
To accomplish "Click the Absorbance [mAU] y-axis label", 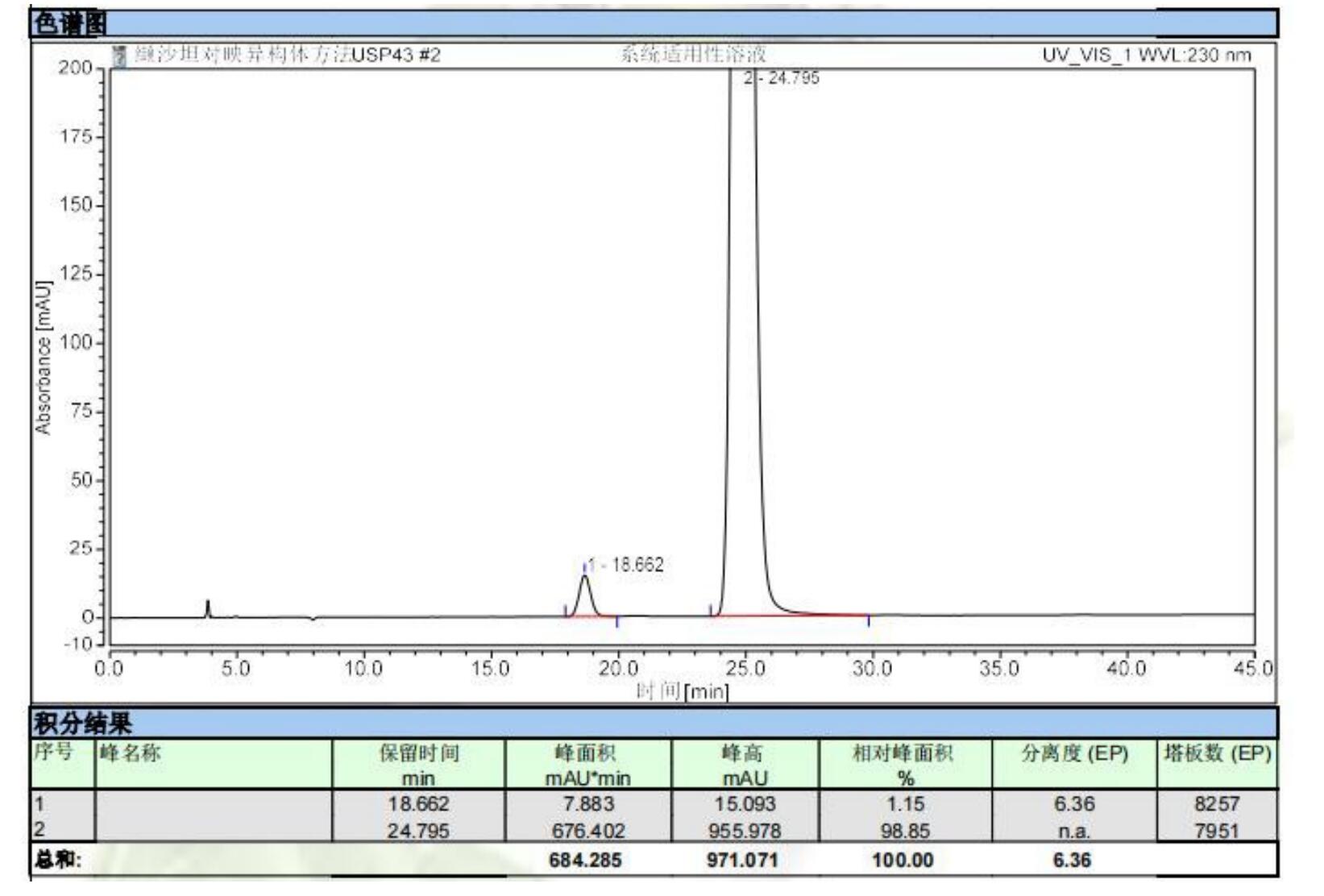I will tap(44, 358).
